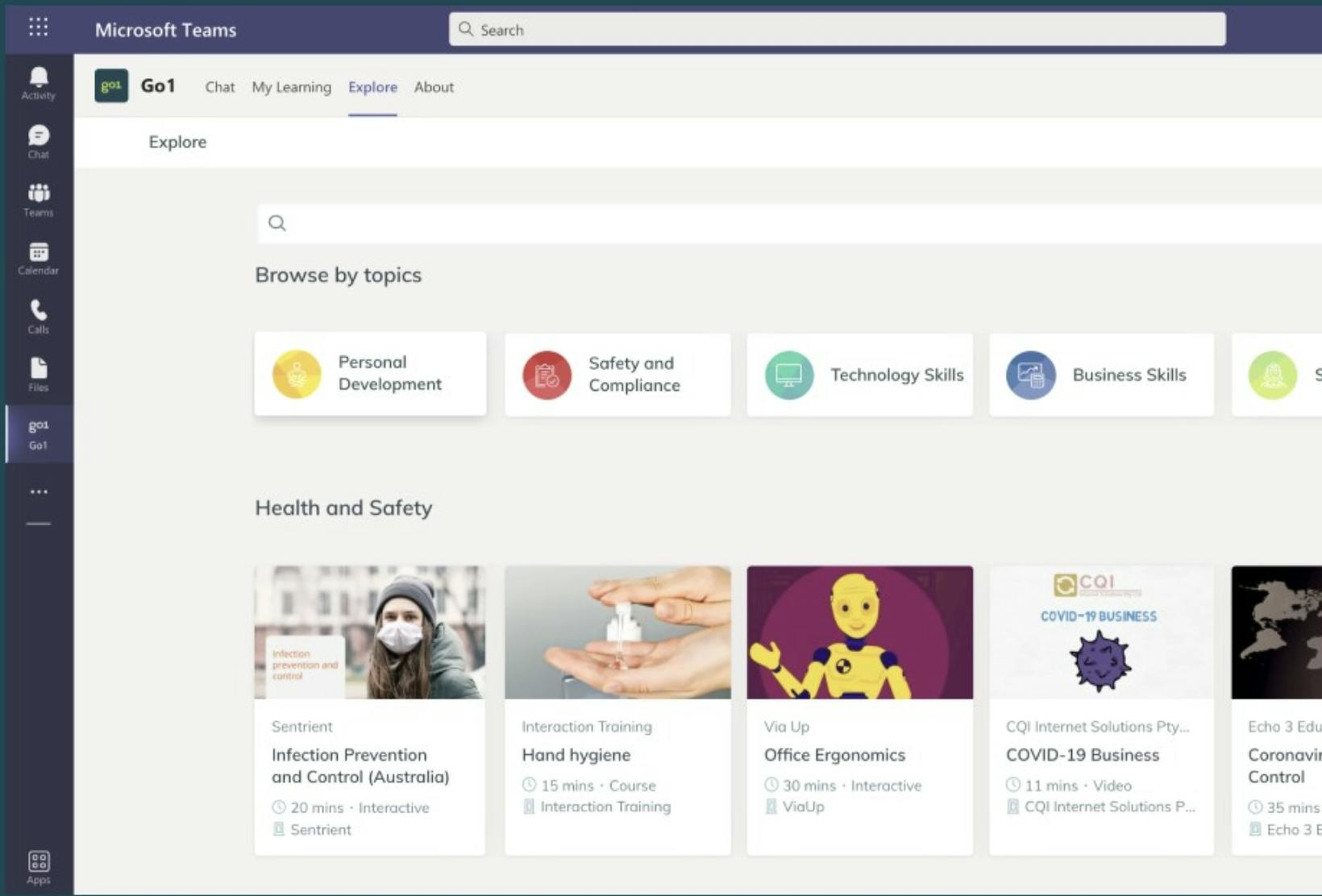Click the green partially visible topic icon
The height and width of the screenshot is (896, 1322).
coord(1272,375)
